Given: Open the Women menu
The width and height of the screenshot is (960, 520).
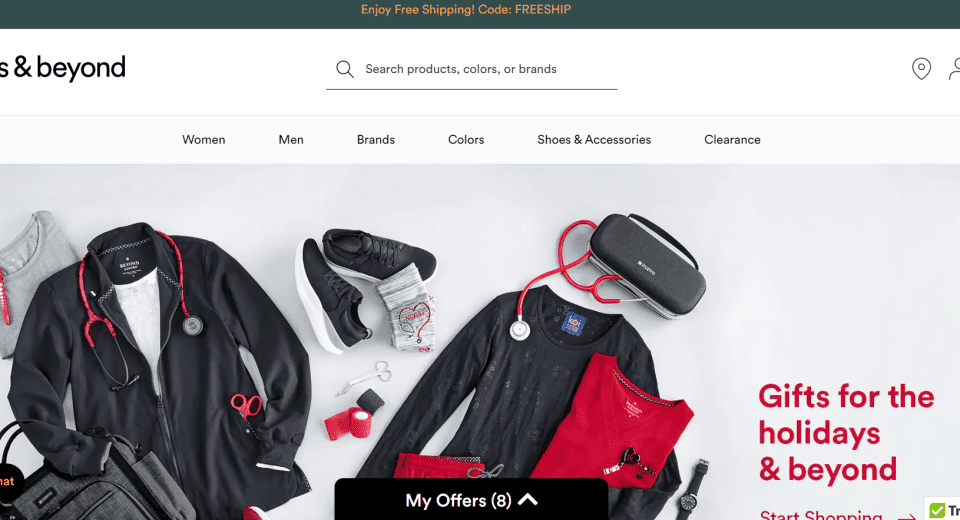Looking at the screenshot, I should (203, 140).
